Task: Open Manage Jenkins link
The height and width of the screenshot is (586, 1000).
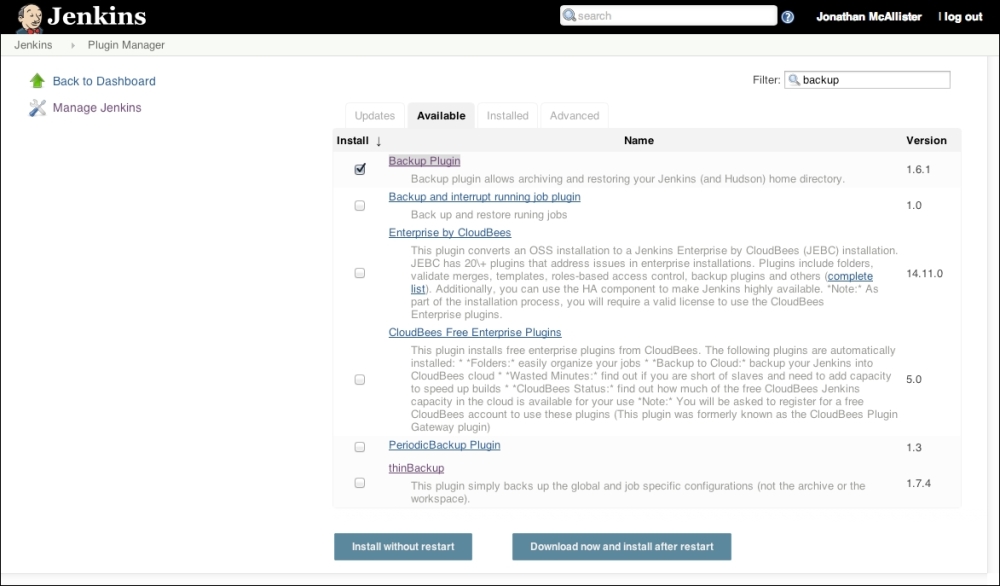Action: tap(97, 108)
